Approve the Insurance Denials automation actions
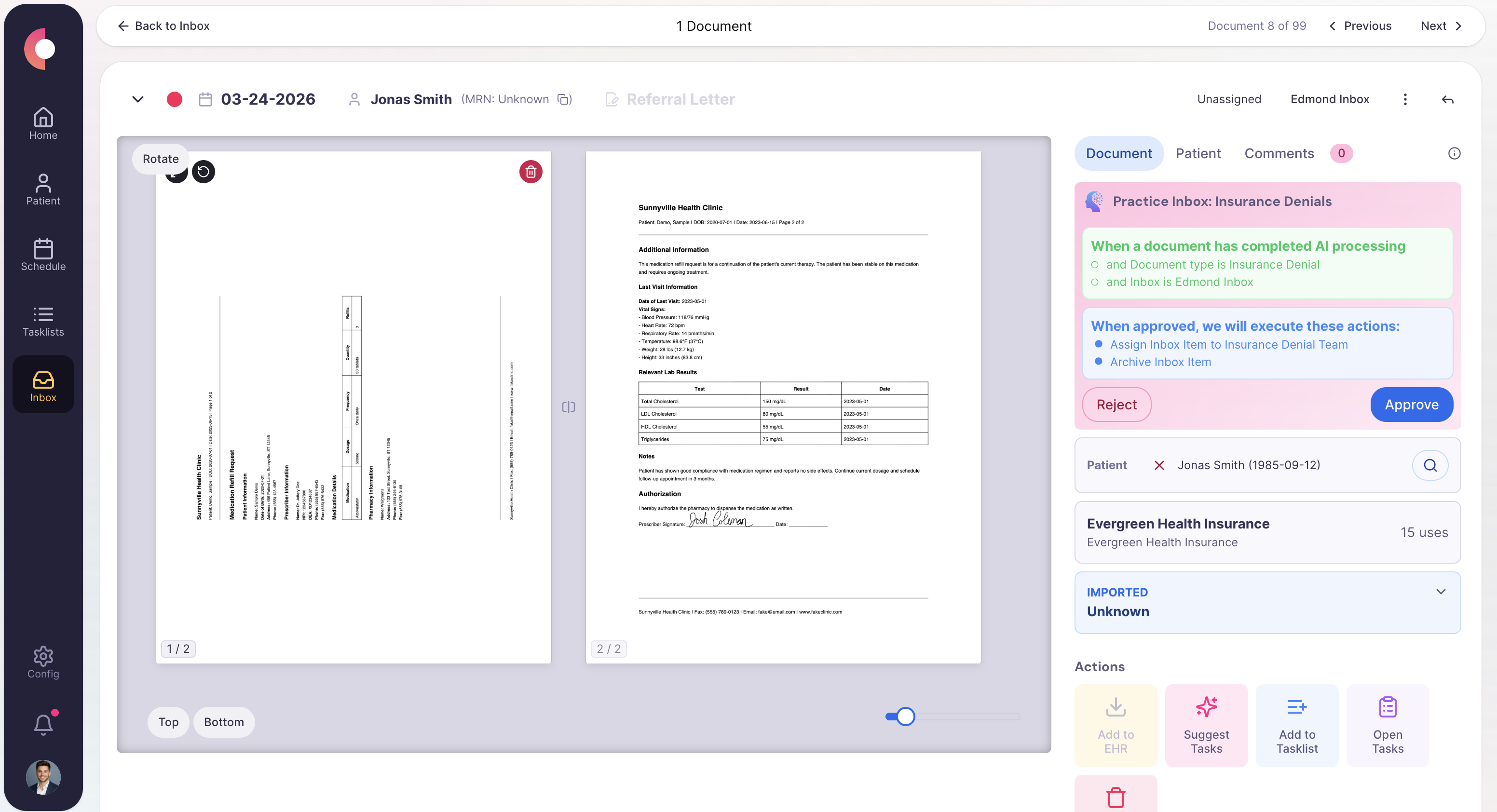Viewport: 1497px width, 812px height. [x=1411, y=404]
